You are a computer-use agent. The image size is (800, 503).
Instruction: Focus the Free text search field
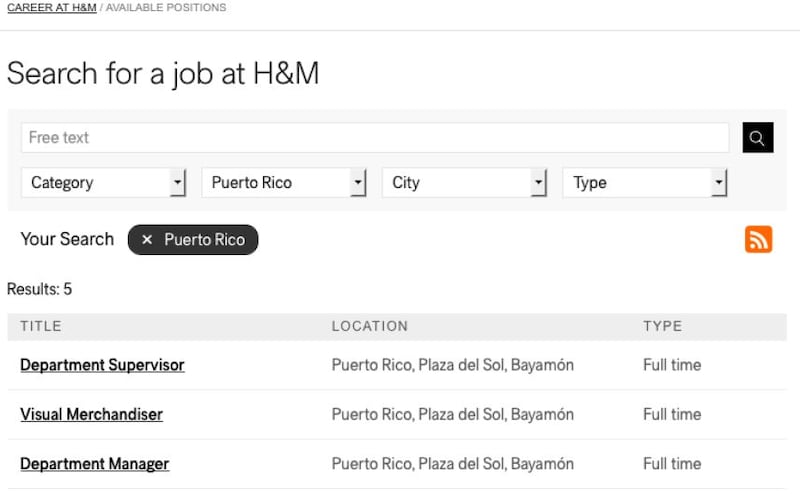pos(374,138)
